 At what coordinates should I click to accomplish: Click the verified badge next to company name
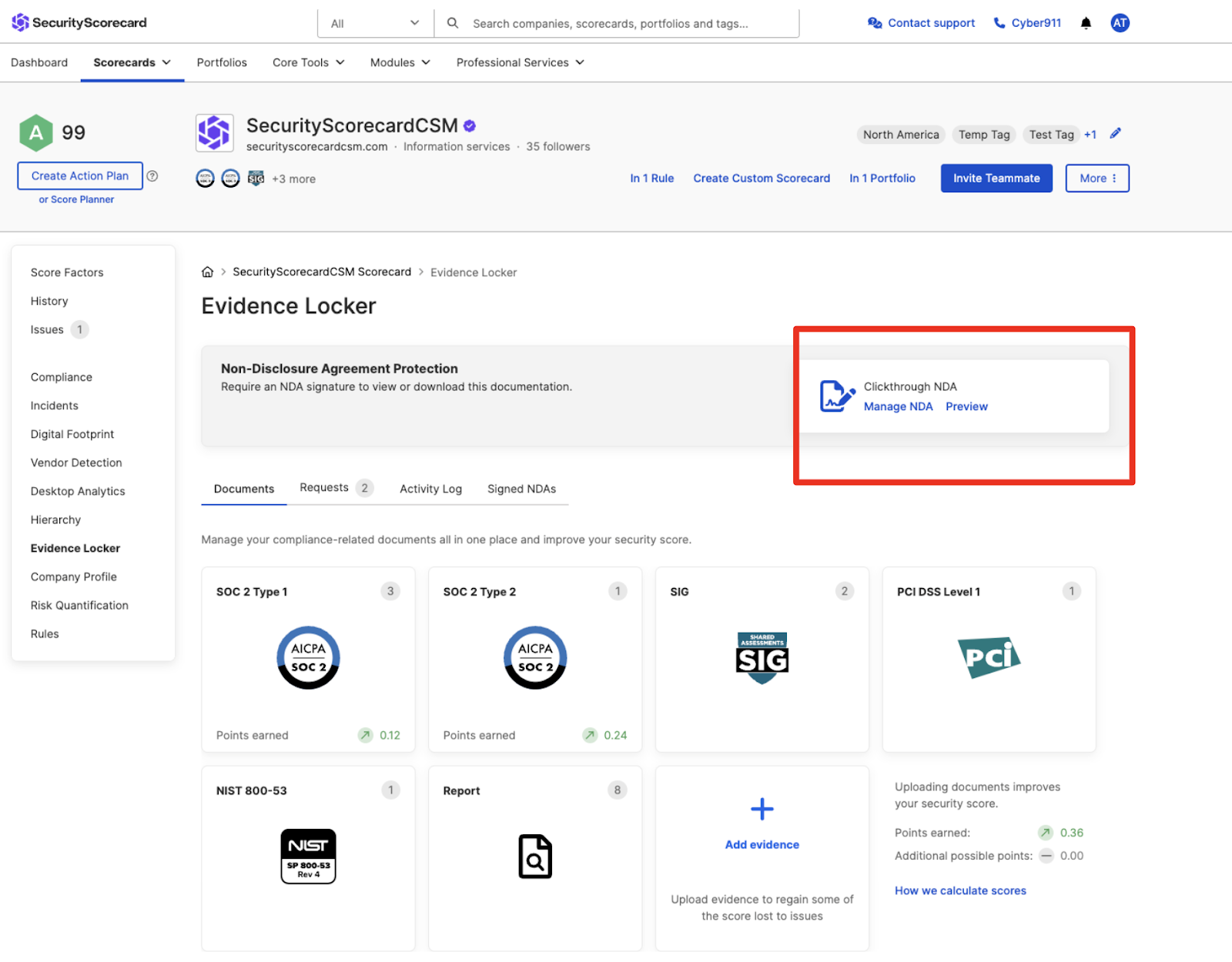pyautogui.click(x=470, y=125)
